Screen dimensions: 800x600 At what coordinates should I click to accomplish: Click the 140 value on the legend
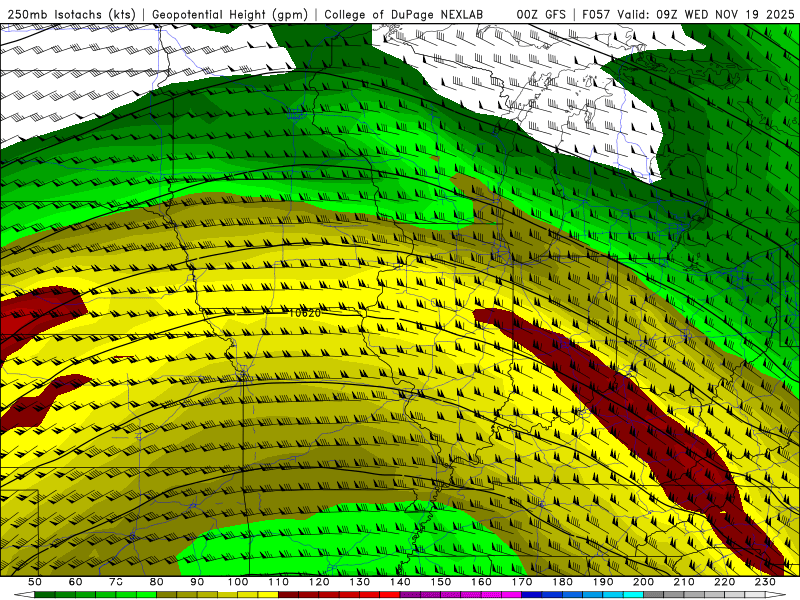tap(400, 582)
